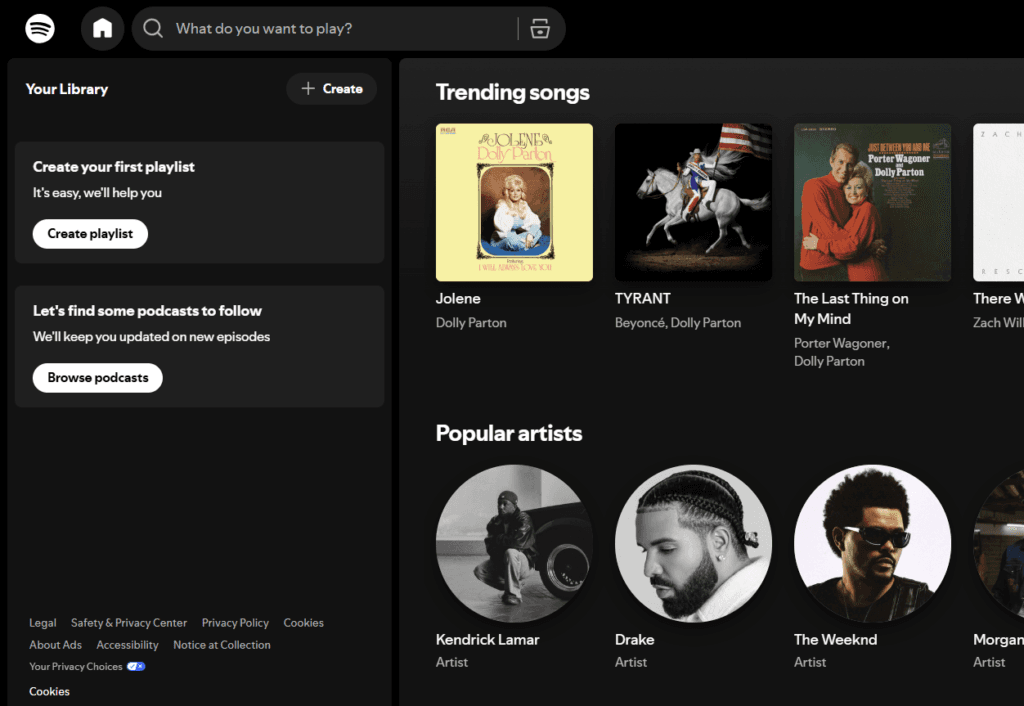Click the Create button in Your Library

tap(332, 89)
